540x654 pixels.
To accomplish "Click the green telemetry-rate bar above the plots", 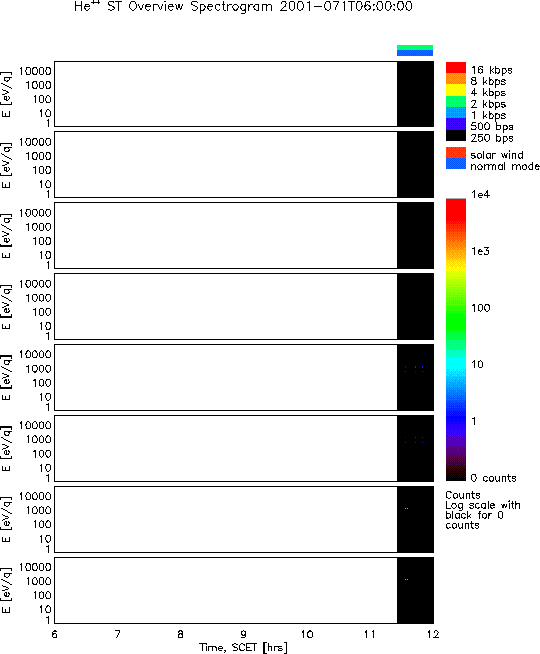I will (x=415, y=48).
